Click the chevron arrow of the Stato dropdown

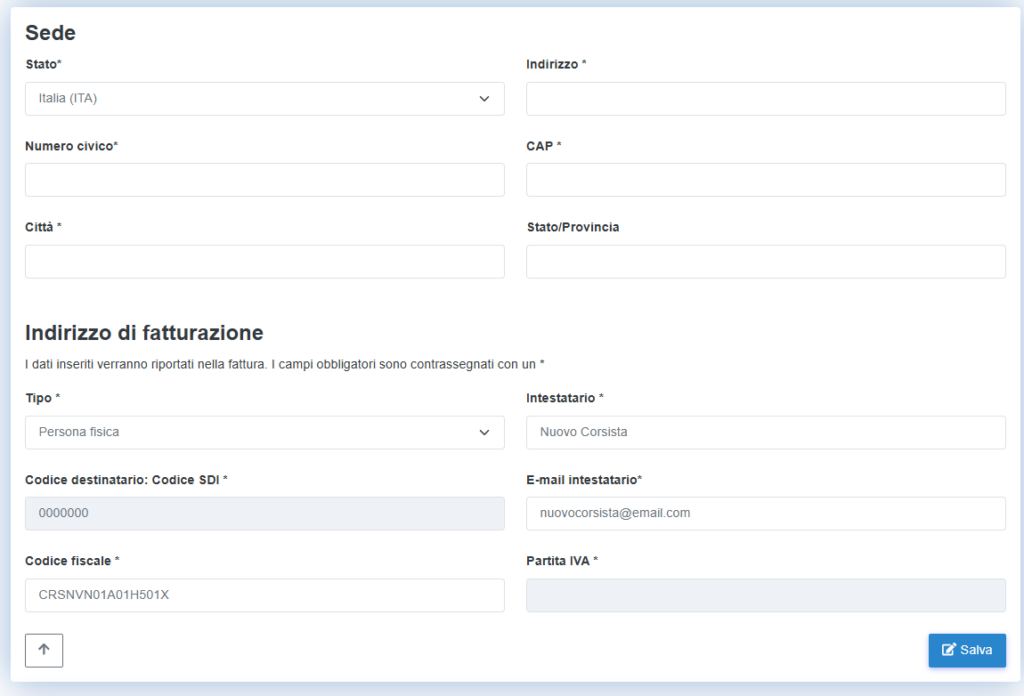coord(484,99)
